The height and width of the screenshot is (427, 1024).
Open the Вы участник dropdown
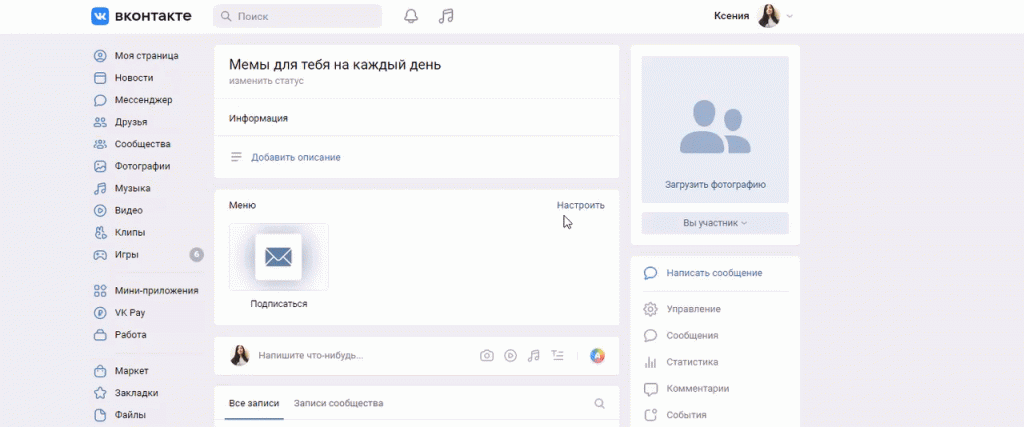pyautogui.click(x=714, y=223)
